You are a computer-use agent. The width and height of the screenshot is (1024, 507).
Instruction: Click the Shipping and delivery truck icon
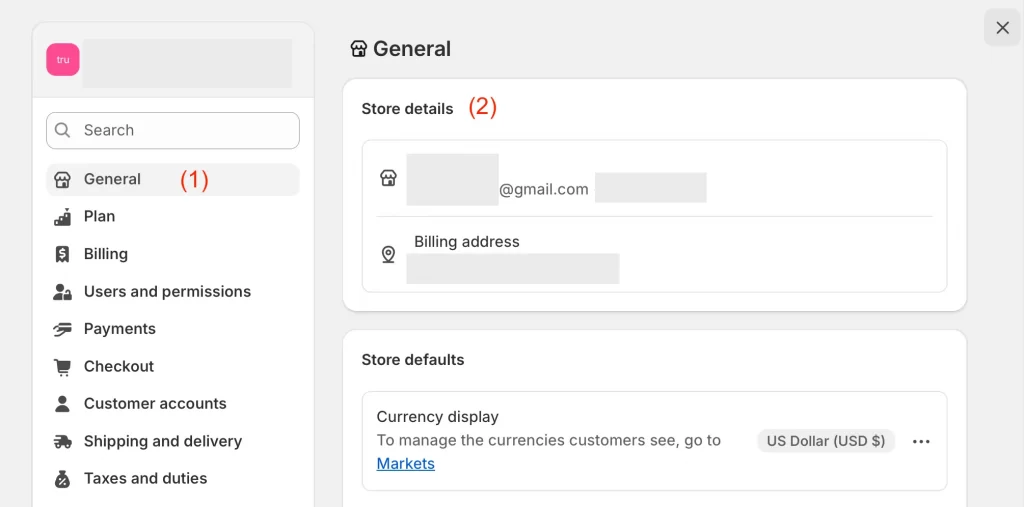point(62,442)
